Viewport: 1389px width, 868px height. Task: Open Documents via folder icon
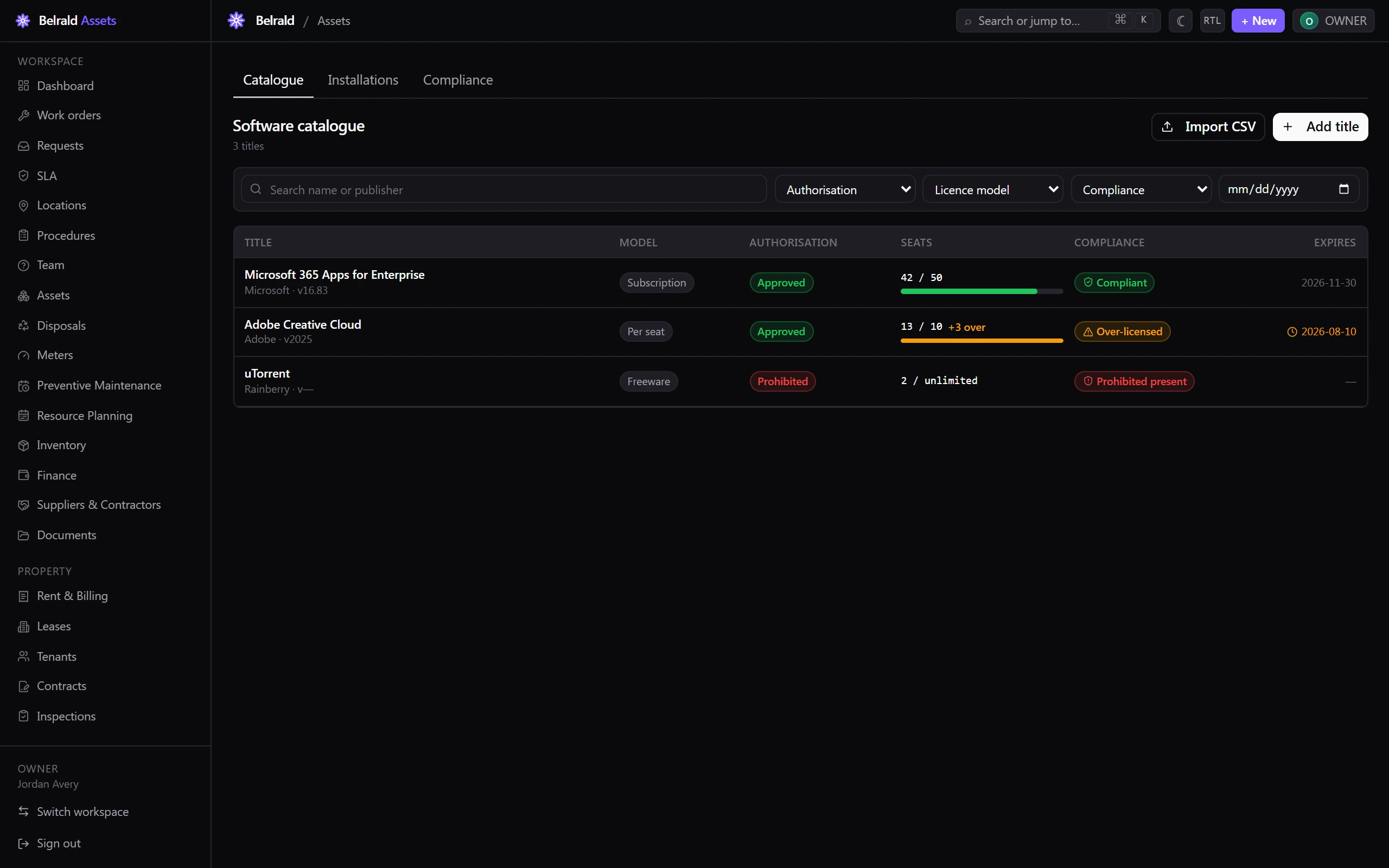point(23,535)
